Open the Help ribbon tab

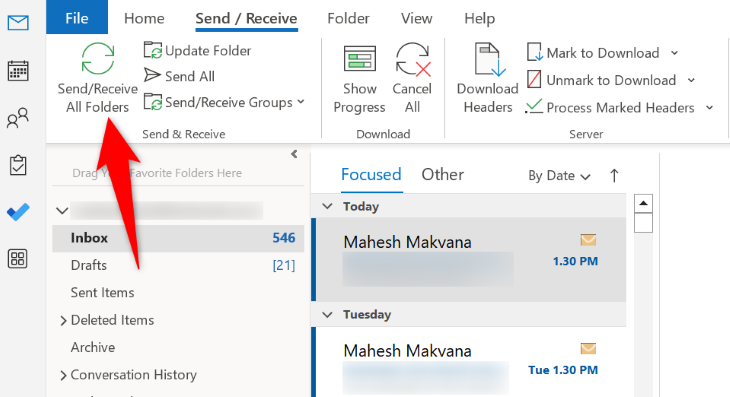(480, 18)
